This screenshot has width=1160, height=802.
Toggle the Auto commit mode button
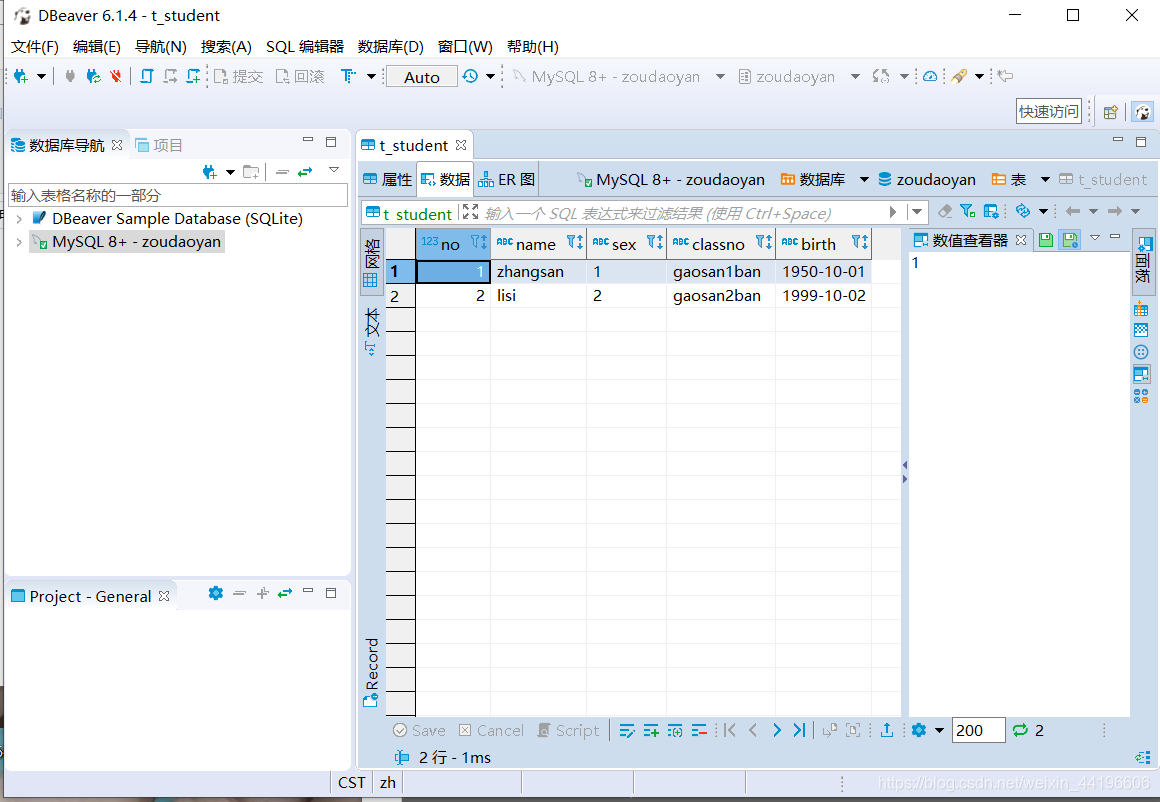click(x=422, y=77)
